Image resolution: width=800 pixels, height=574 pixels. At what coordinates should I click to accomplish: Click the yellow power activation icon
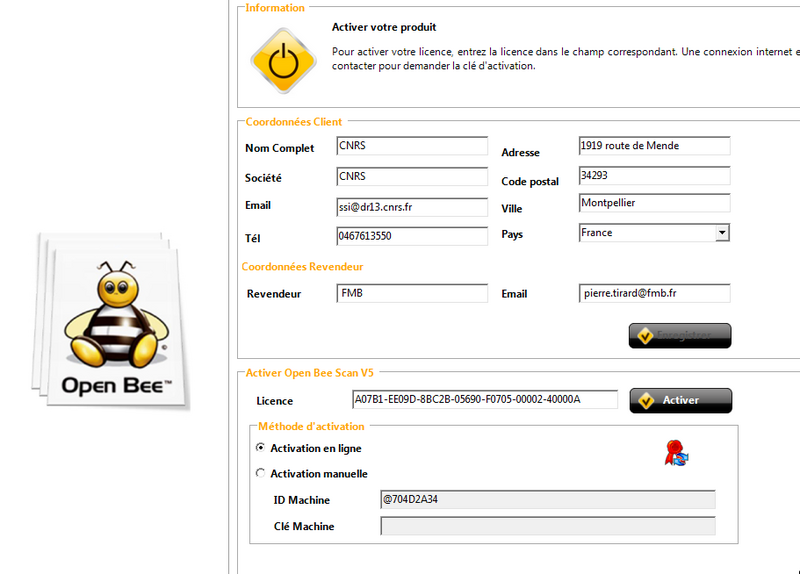(x=283, y=61)
